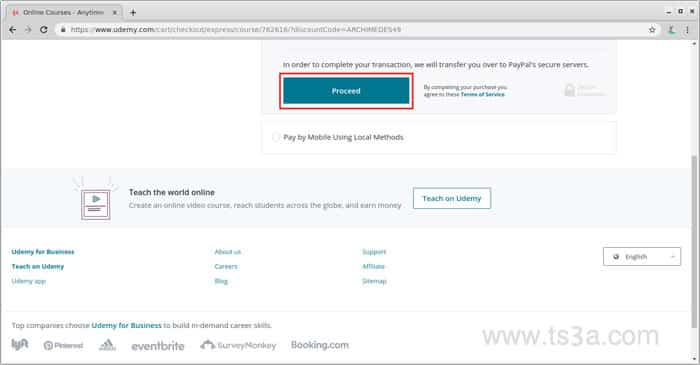Close the Online Courses tab
Screen dimensions: 700x365
[115, 12]
